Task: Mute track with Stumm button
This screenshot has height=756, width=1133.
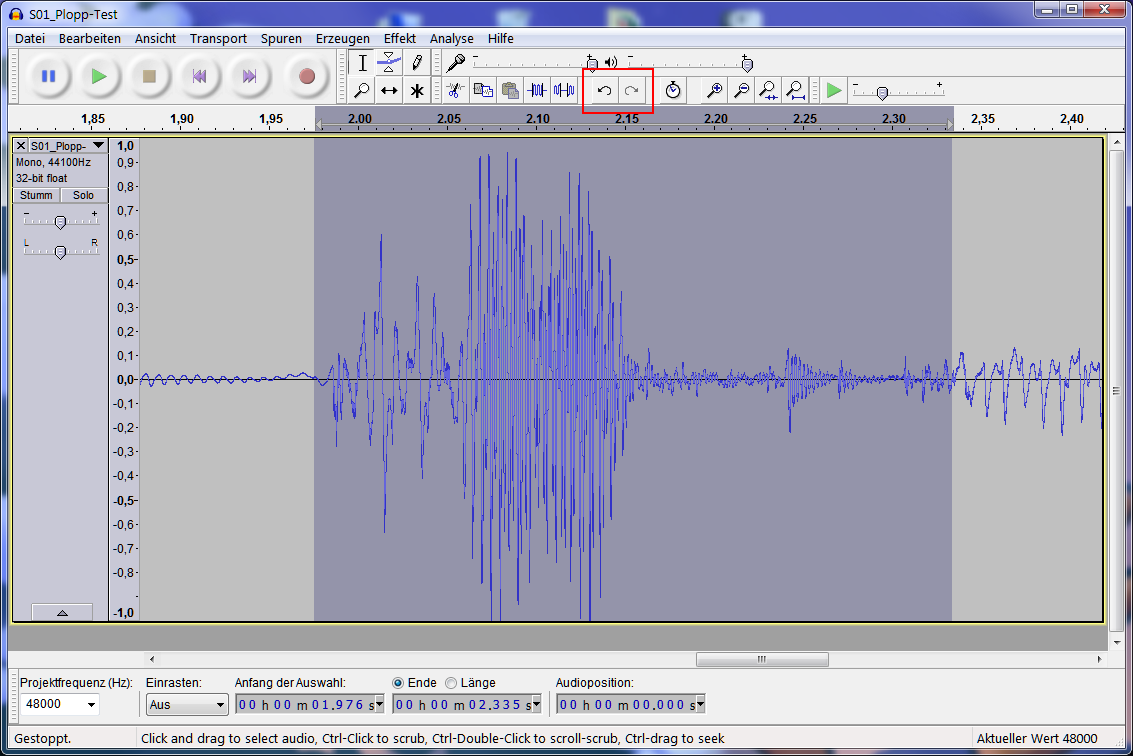Action: 36,195
